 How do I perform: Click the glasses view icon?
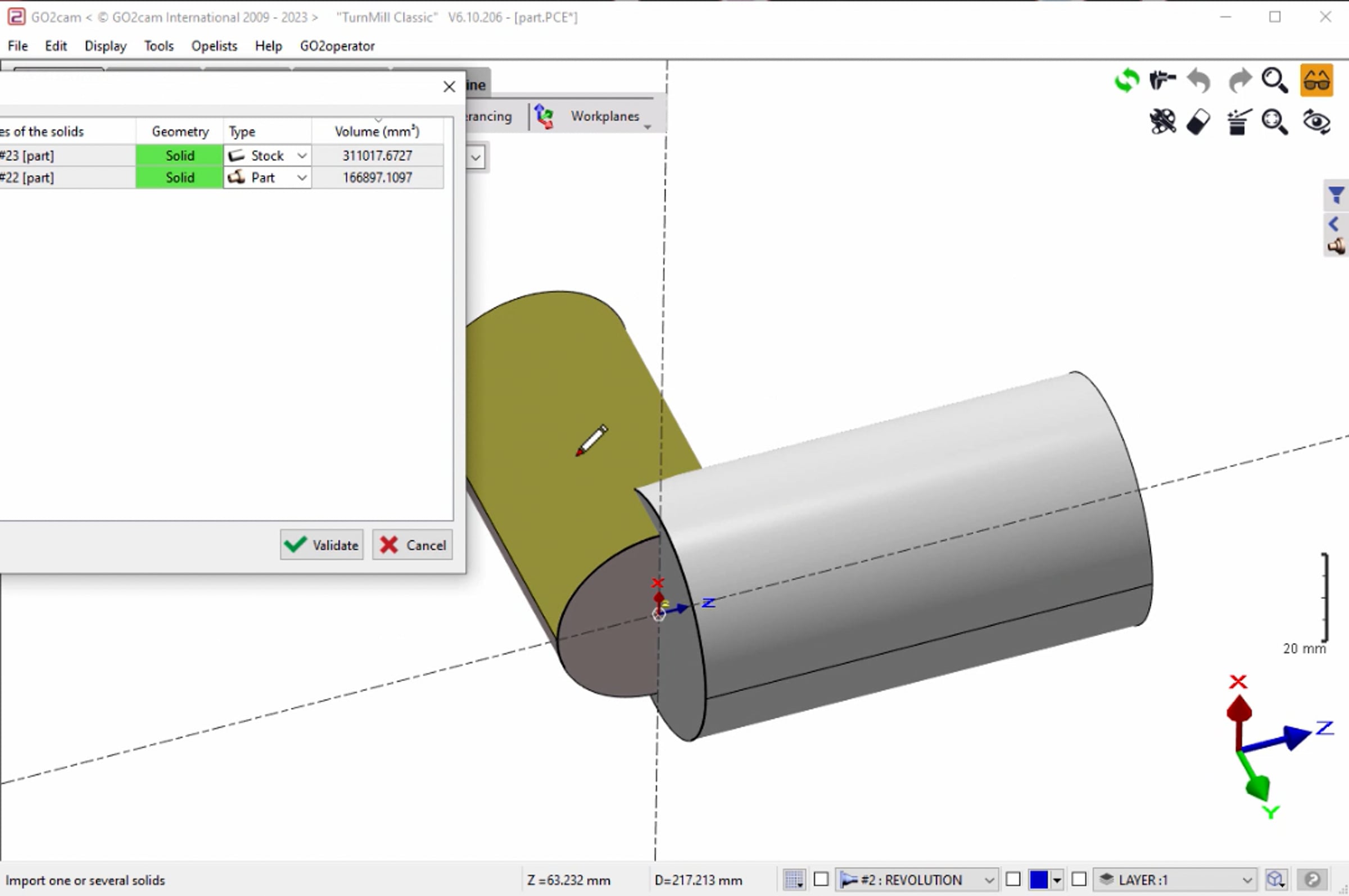(1316, 80)
